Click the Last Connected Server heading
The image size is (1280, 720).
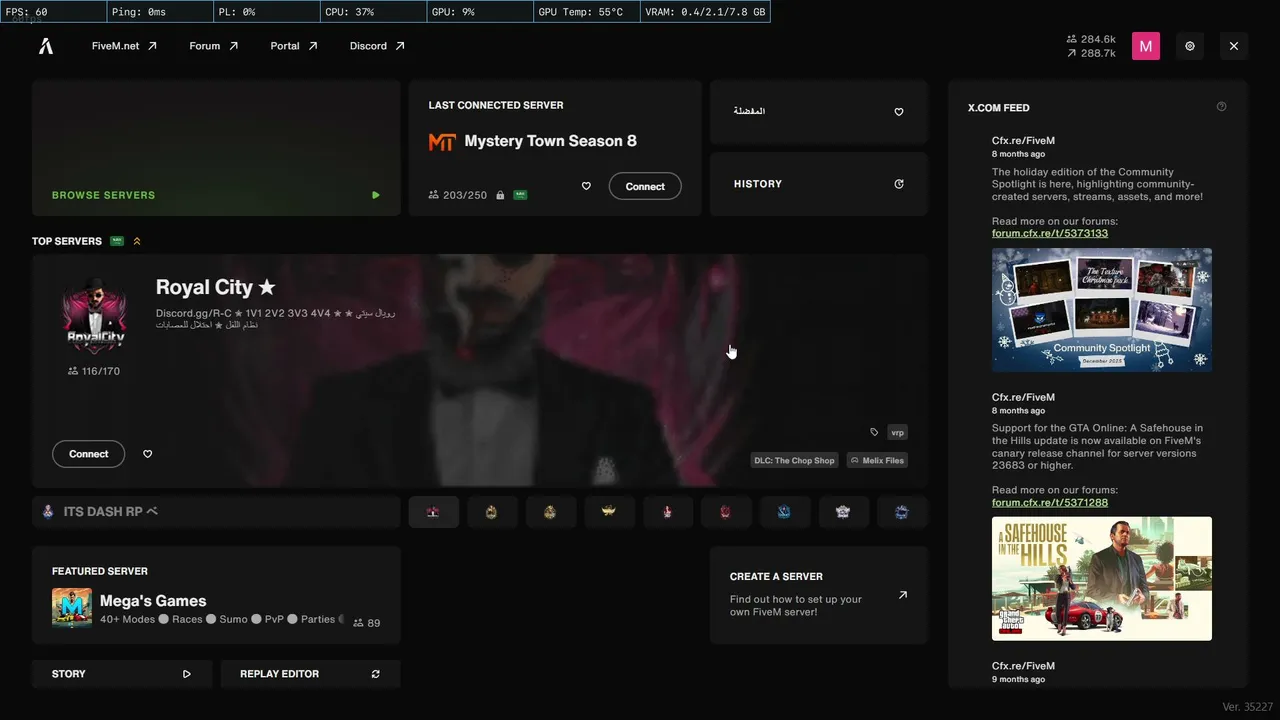point(496,105)
